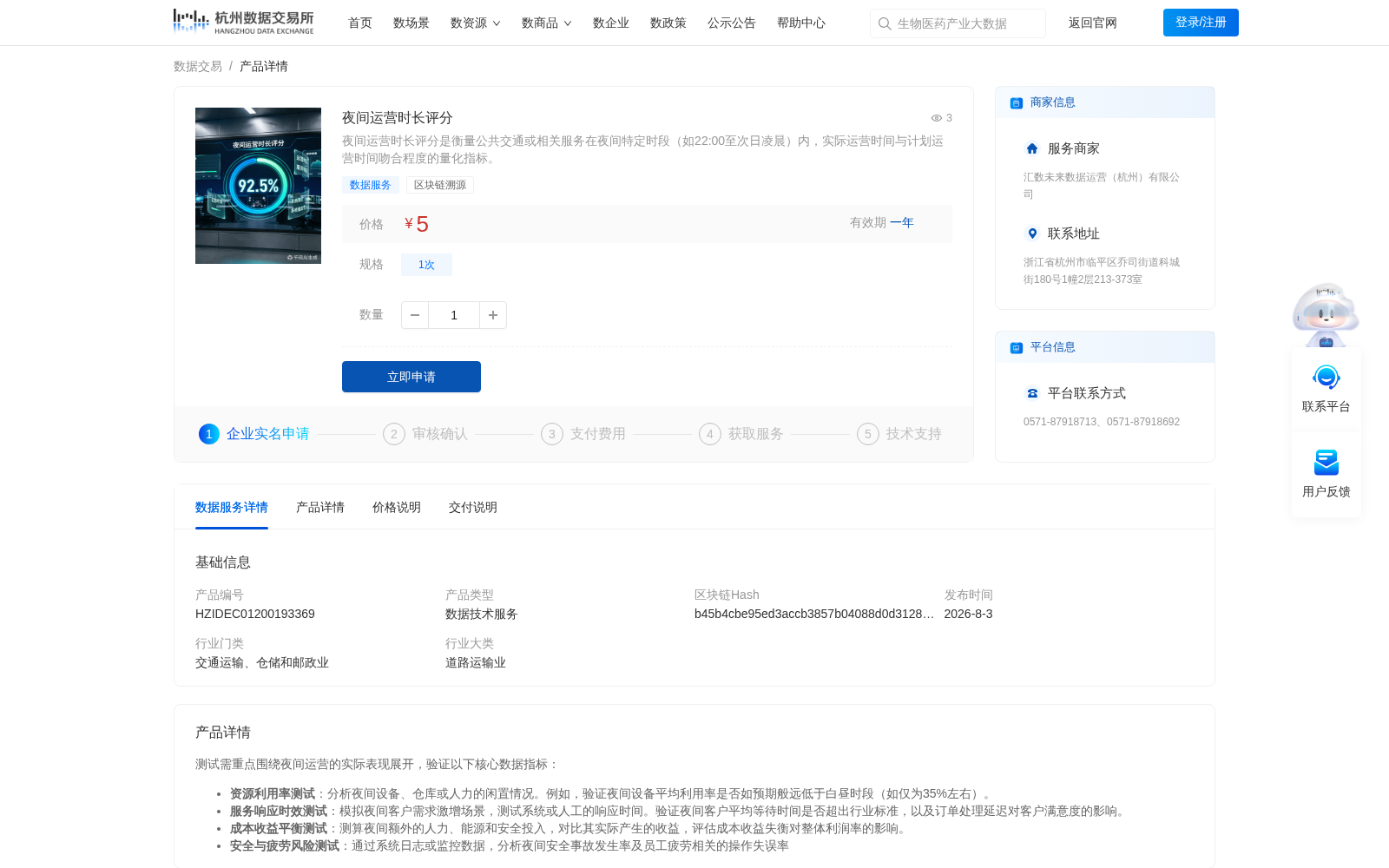Click the 商家信息 header icon
Viewport: 1389px width, 868px height.
click(1017, 102)
